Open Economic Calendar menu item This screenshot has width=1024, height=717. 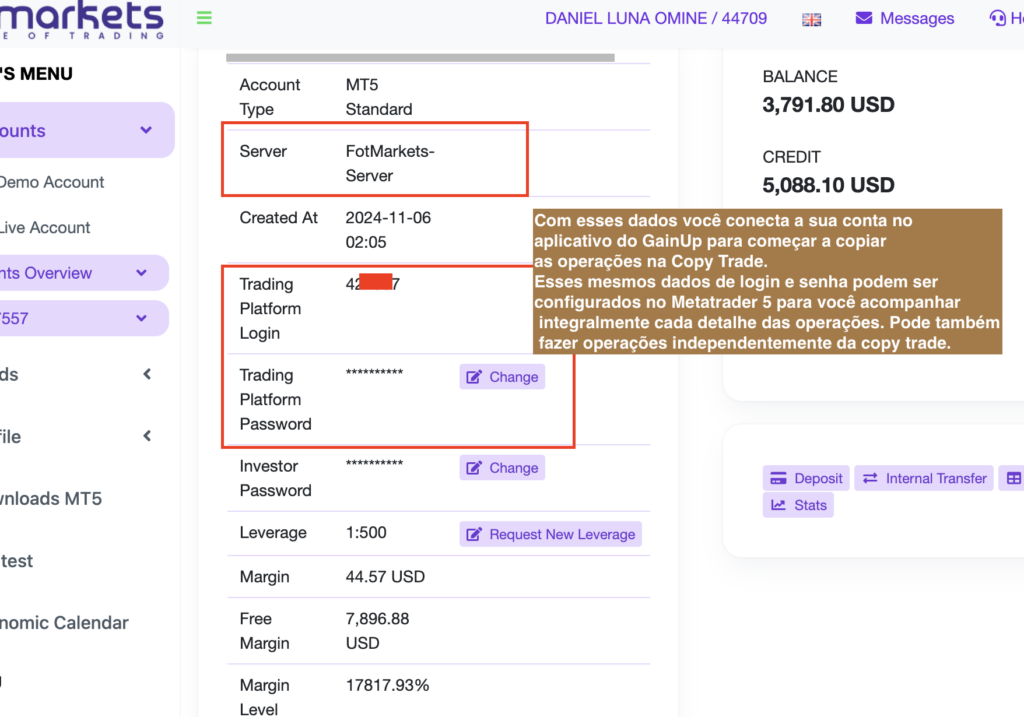64,623
